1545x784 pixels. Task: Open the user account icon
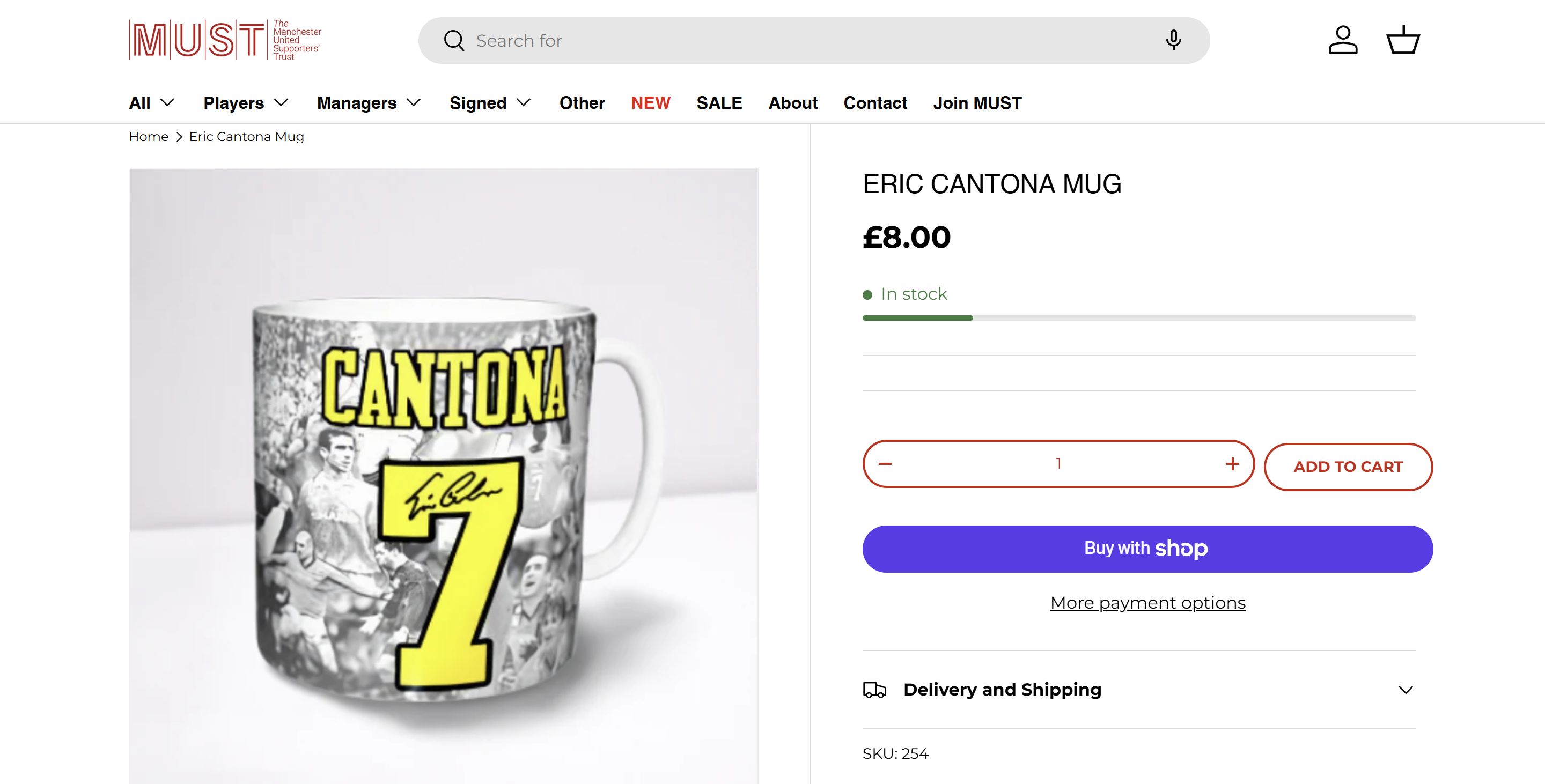point(1343,40)
